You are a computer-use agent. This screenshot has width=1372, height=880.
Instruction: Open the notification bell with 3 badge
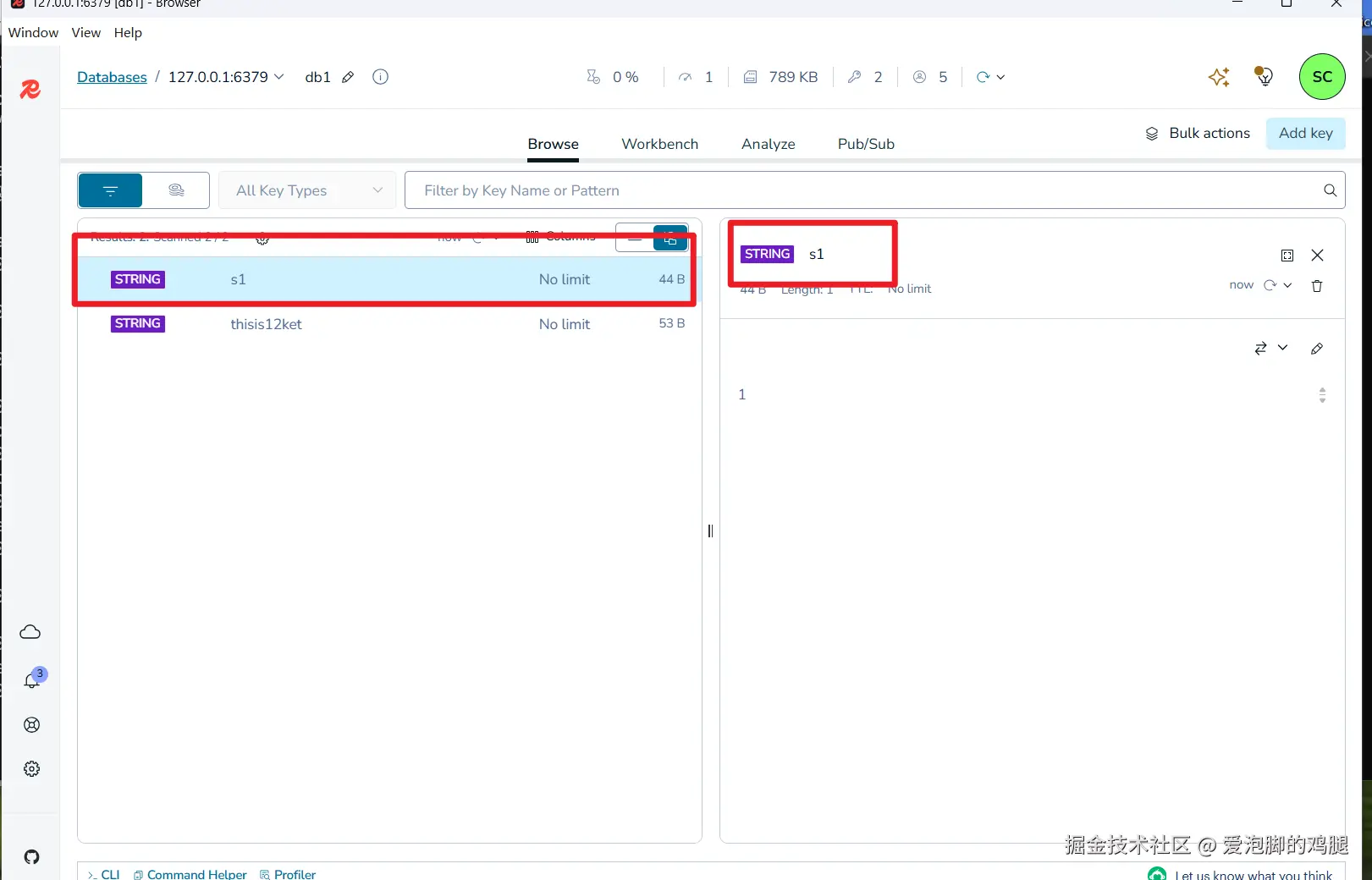32,679
